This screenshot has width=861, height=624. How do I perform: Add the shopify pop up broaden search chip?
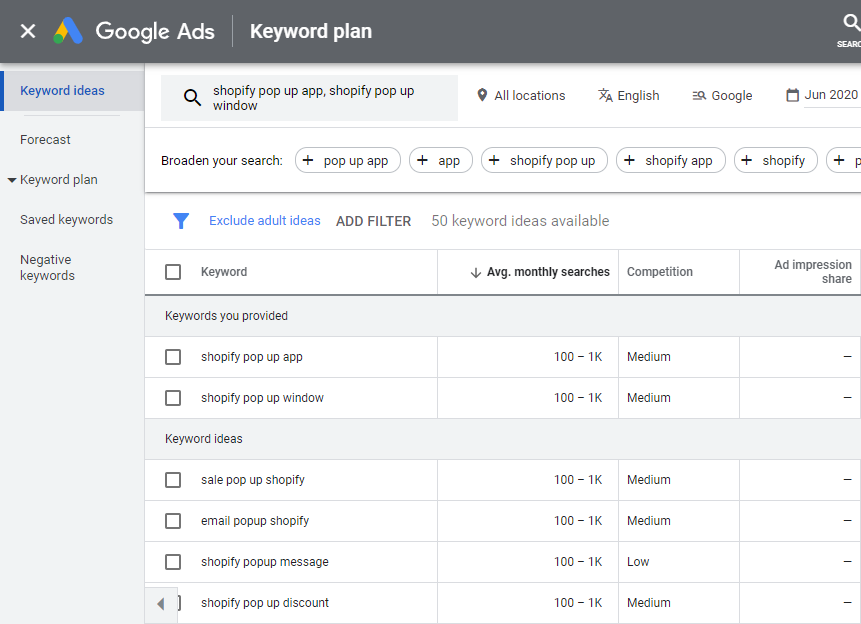tap(544, 160)
